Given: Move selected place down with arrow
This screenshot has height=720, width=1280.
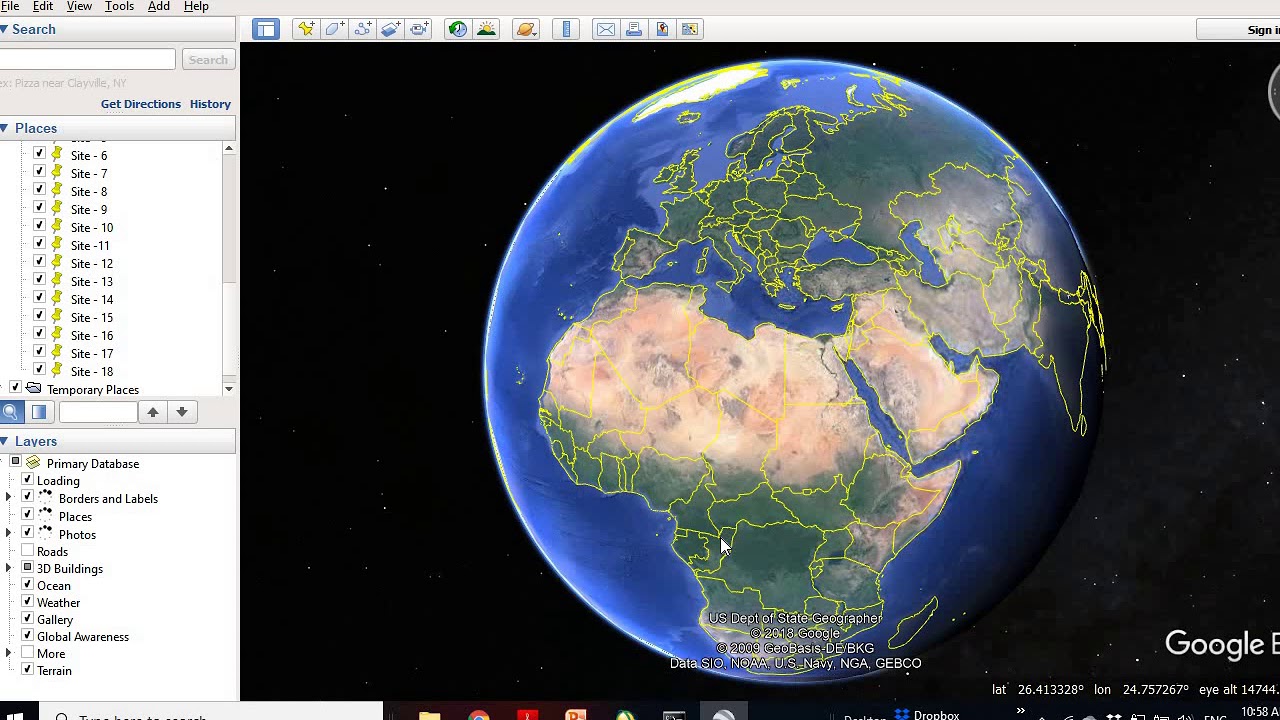Looking at the screenshot, I should [x=182, y=412].
